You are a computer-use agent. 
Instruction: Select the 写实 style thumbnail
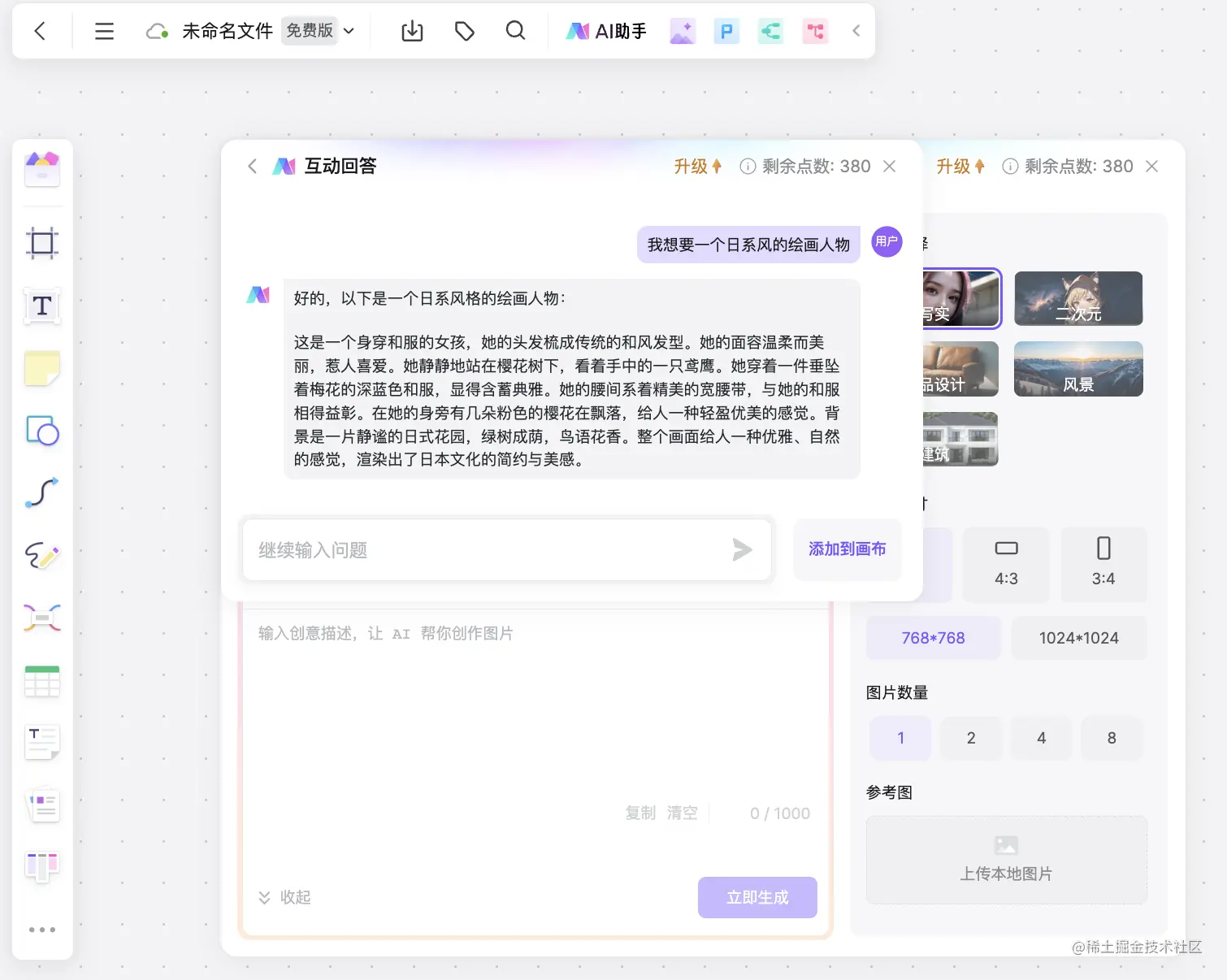point(961,299)
